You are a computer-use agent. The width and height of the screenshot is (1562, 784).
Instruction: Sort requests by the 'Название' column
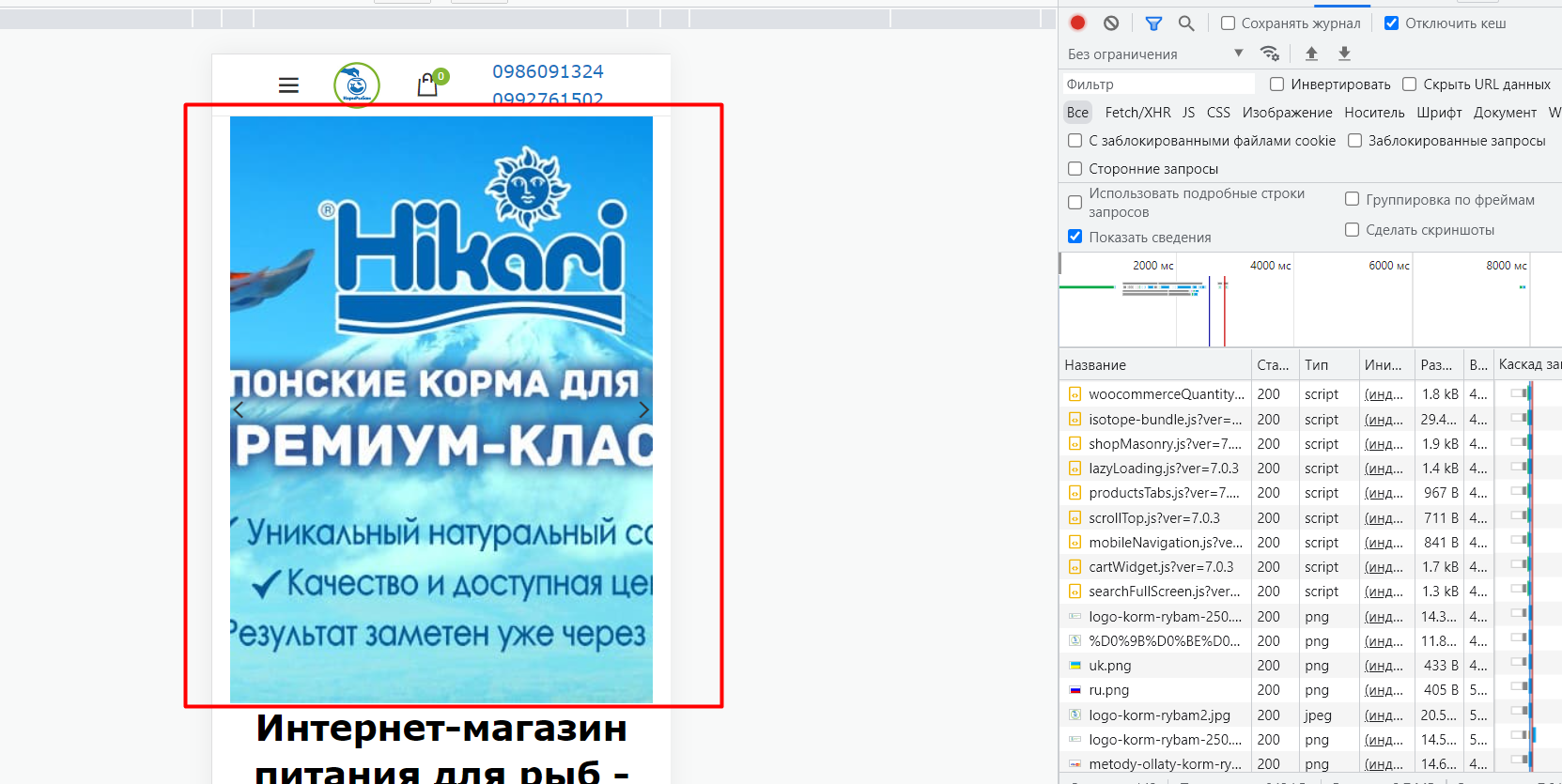[x=1156, y=365]
